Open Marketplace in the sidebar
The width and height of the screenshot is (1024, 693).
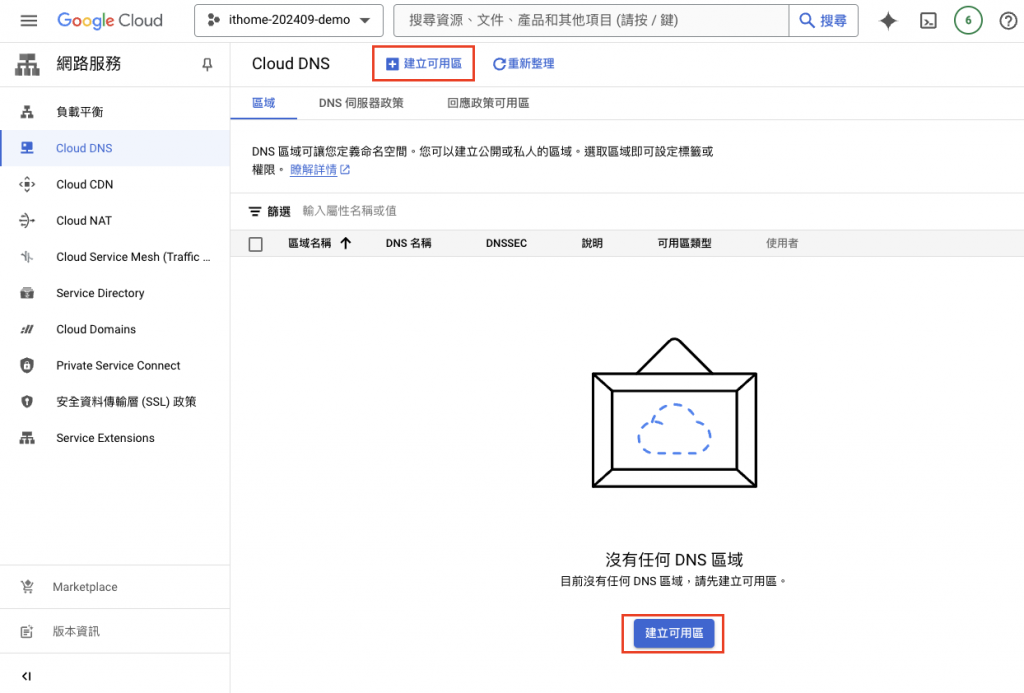[x=85, y=587]
